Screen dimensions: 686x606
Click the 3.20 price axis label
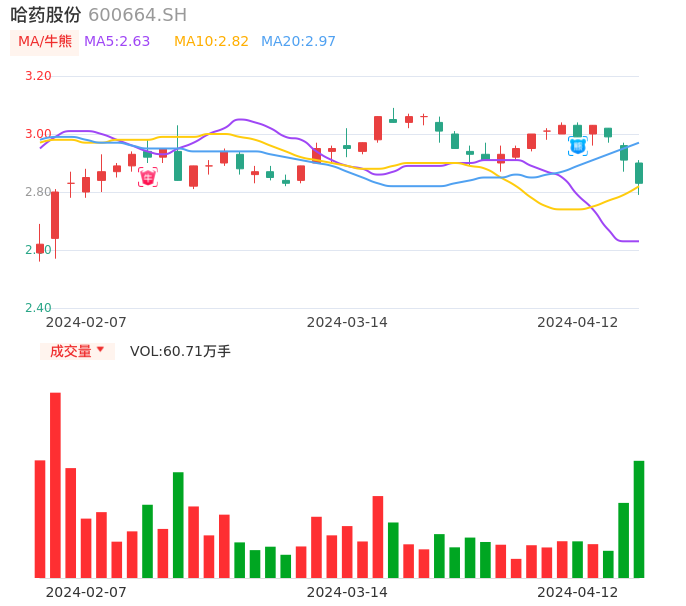[38, 76]
